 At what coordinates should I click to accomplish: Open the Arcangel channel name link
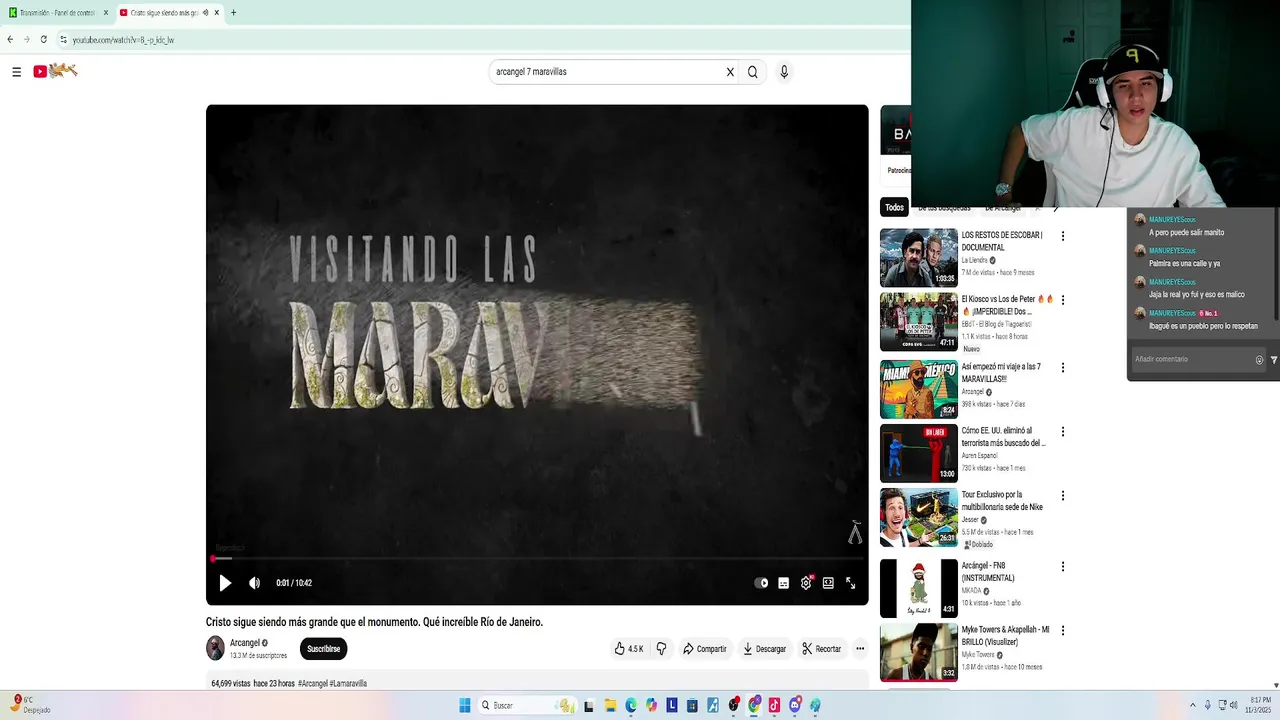click(245, 643)
